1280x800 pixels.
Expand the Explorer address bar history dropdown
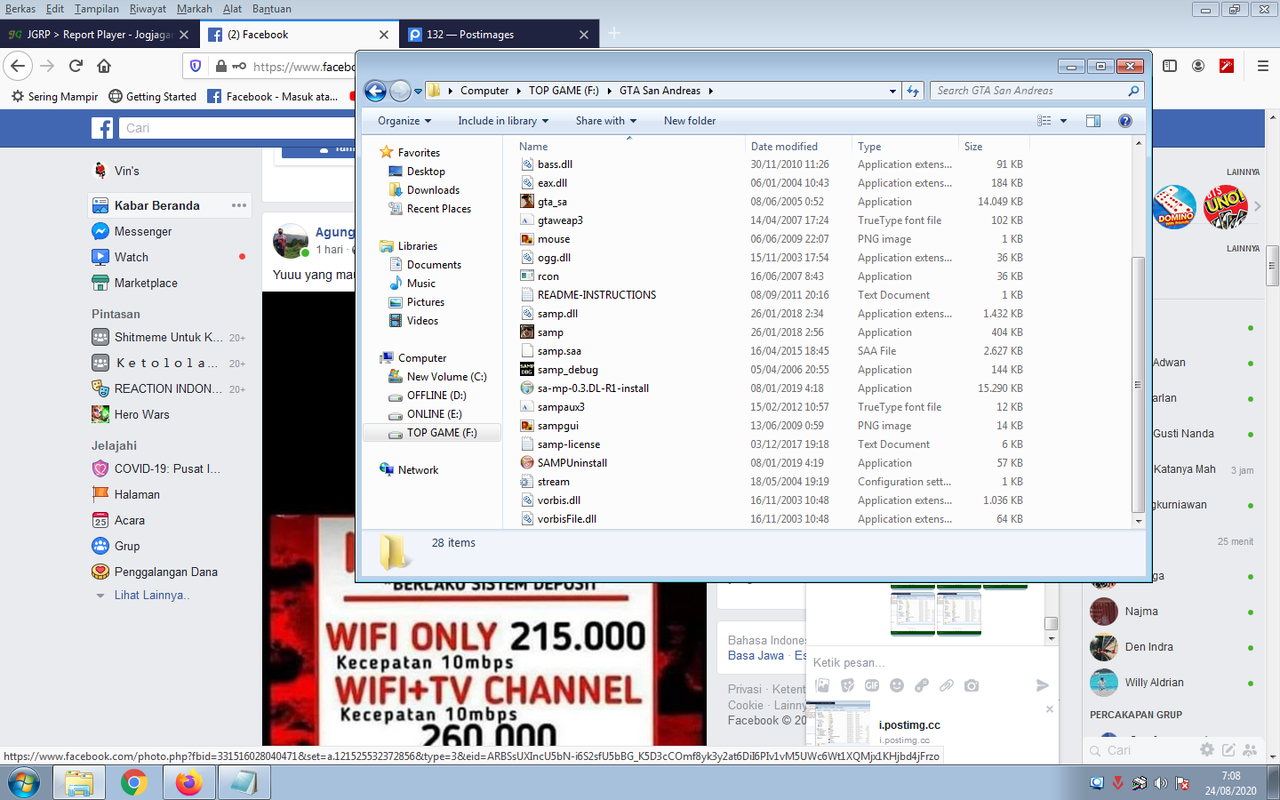[x=893, y=91]
